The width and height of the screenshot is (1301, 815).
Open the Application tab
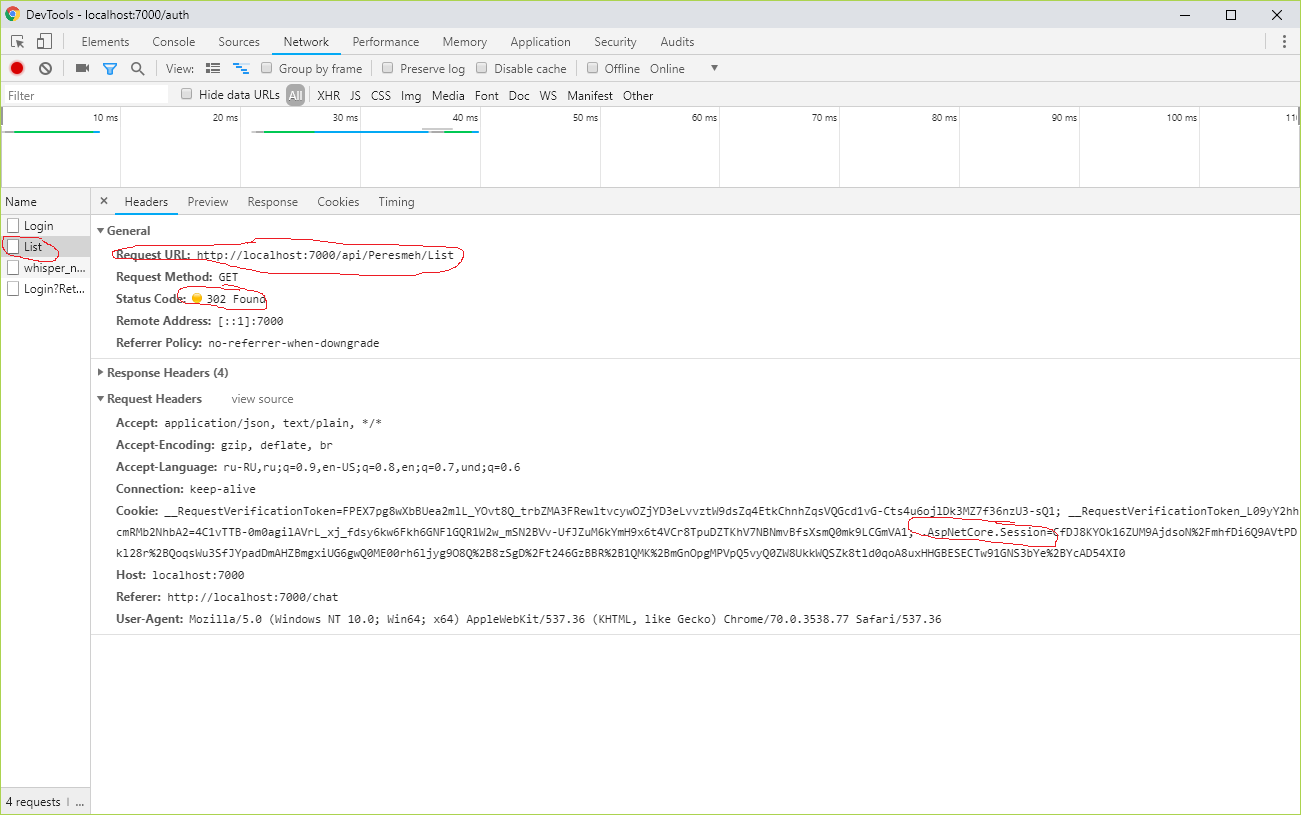tap(540, 42)
